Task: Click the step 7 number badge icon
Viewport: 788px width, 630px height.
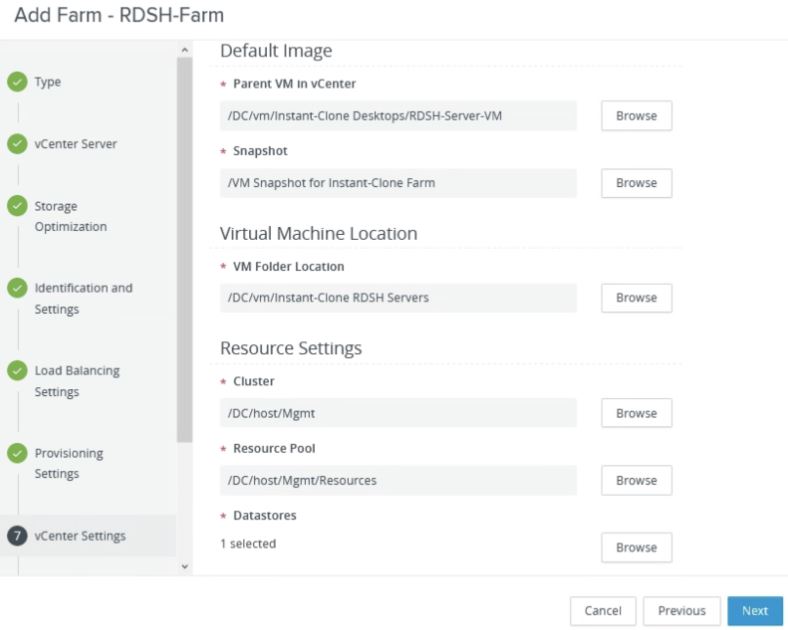Action: click(x=17, y=535)
